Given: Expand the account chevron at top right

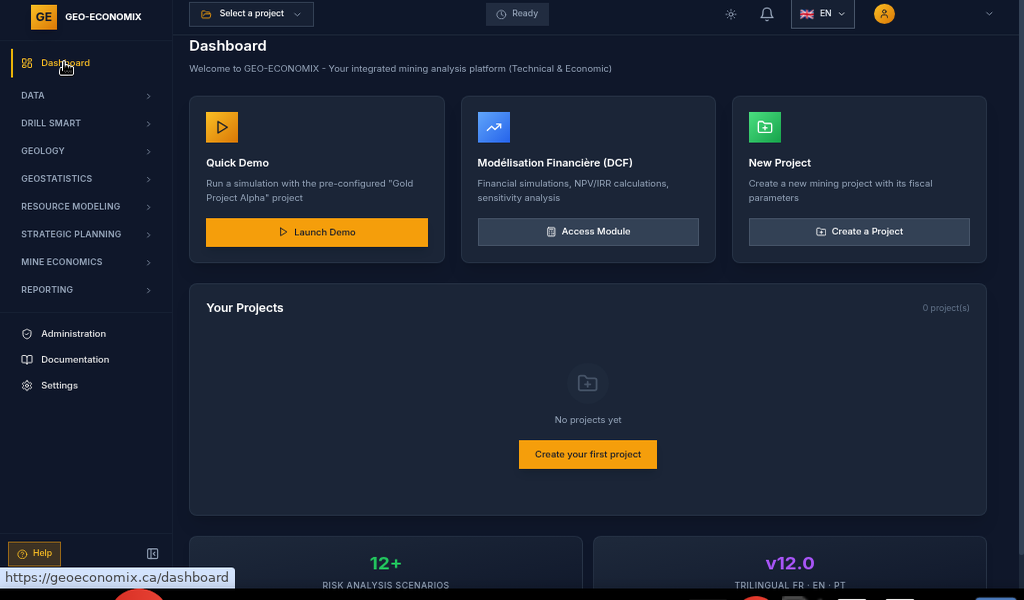Looking at the screenshot, I should [989, 14].
